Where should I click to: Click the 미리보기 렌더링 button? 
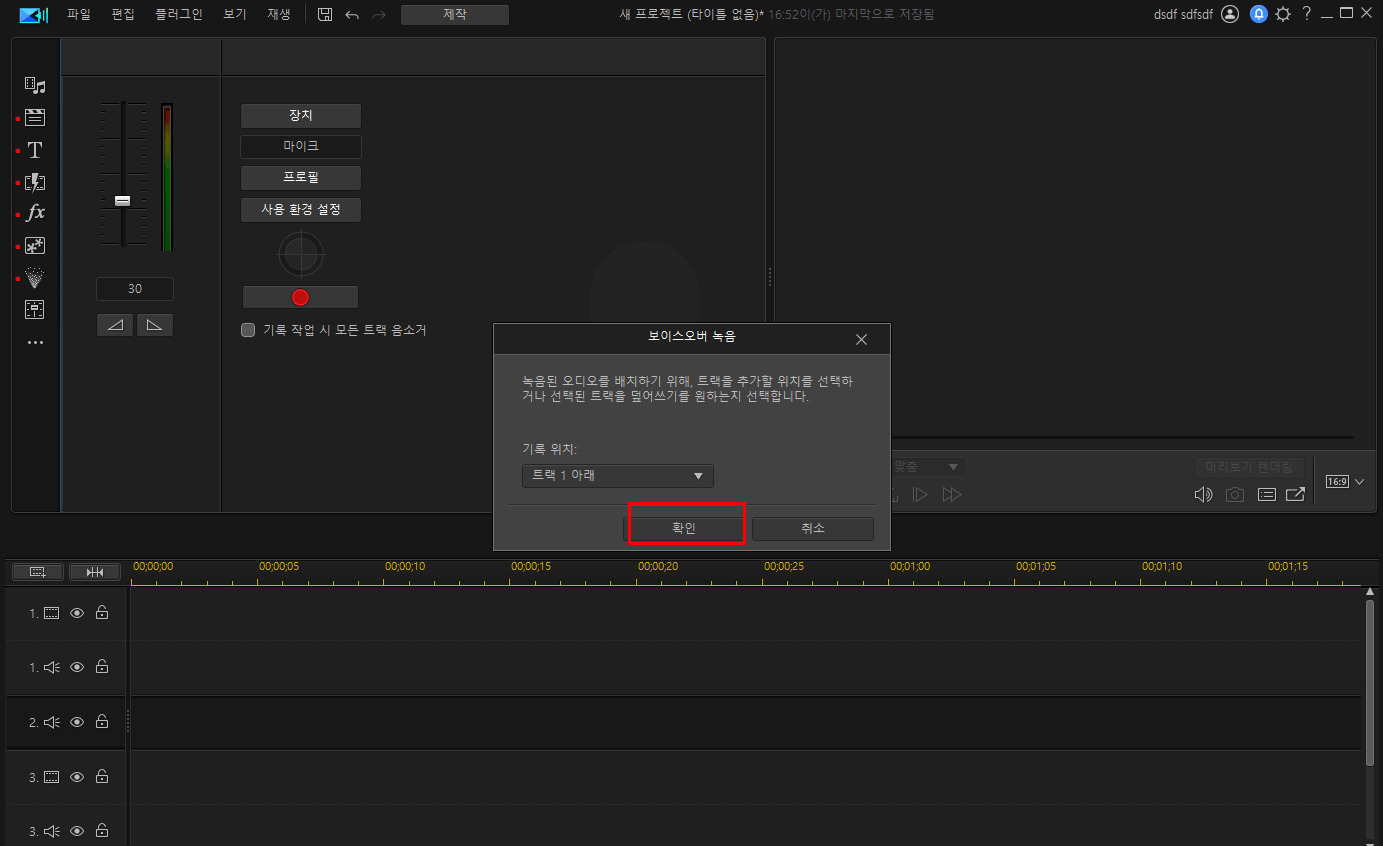[1249, 467]
